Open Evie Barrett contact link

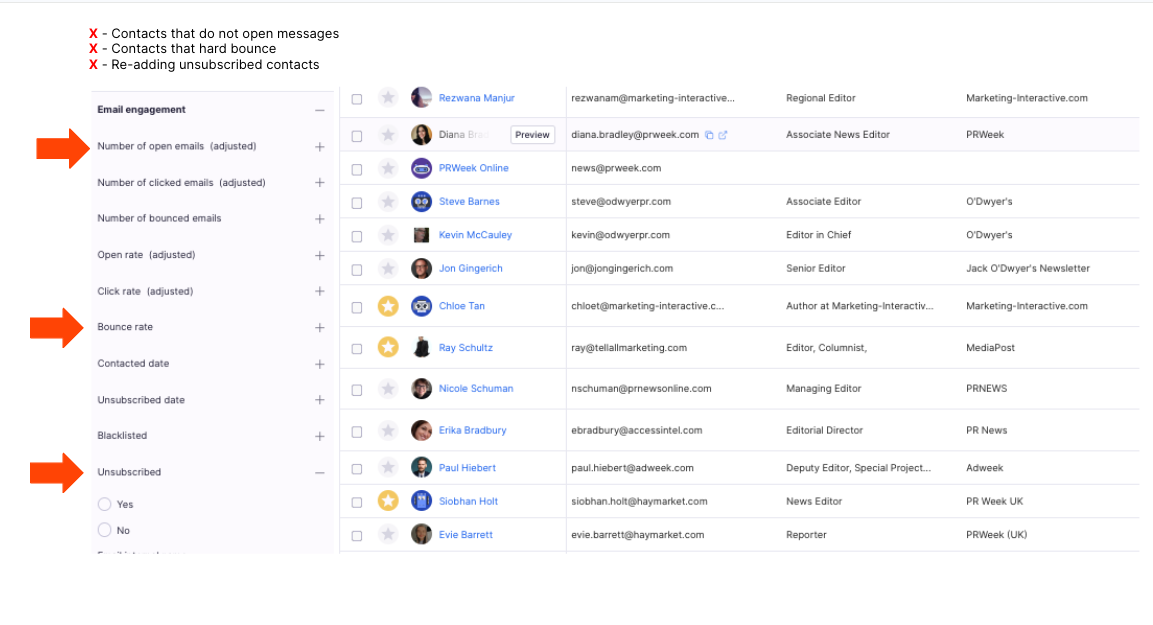point(465,535)
